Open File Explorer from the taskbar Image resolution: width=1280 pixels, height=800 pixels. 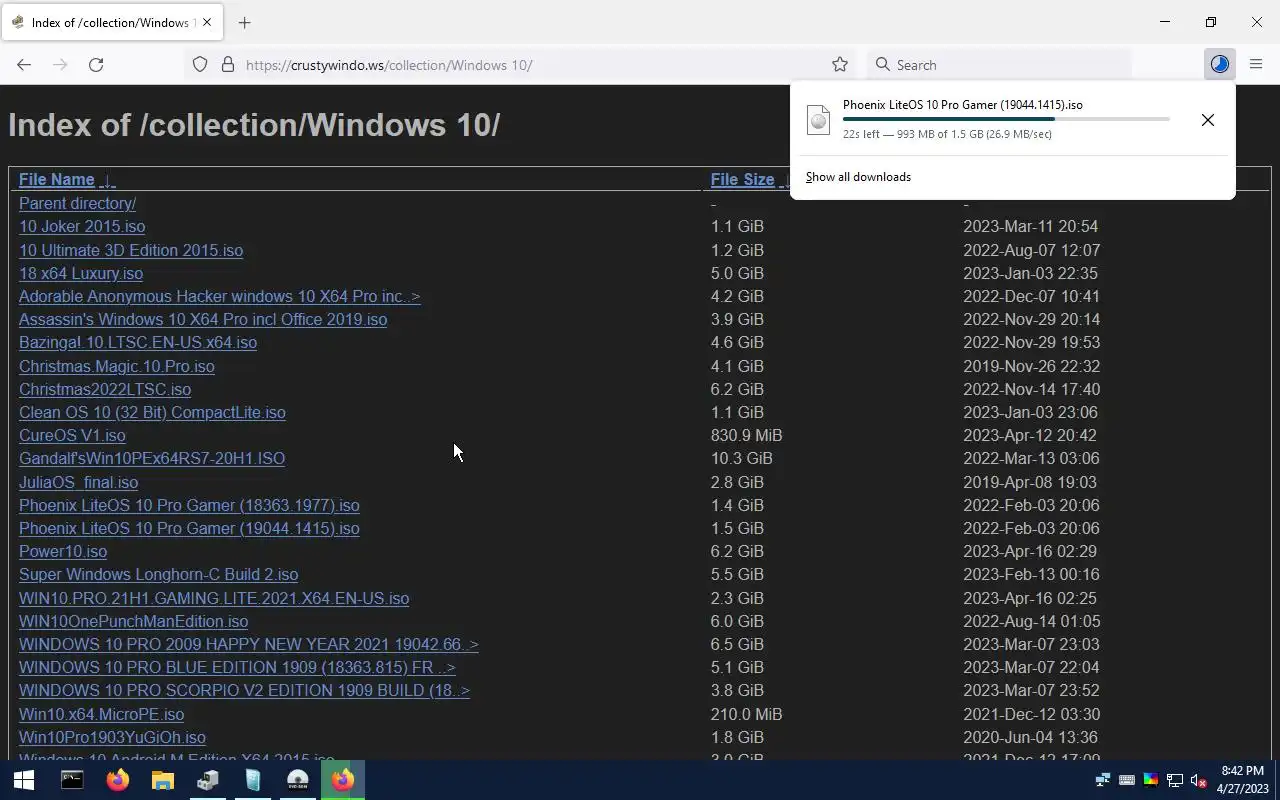coord(163,780)
